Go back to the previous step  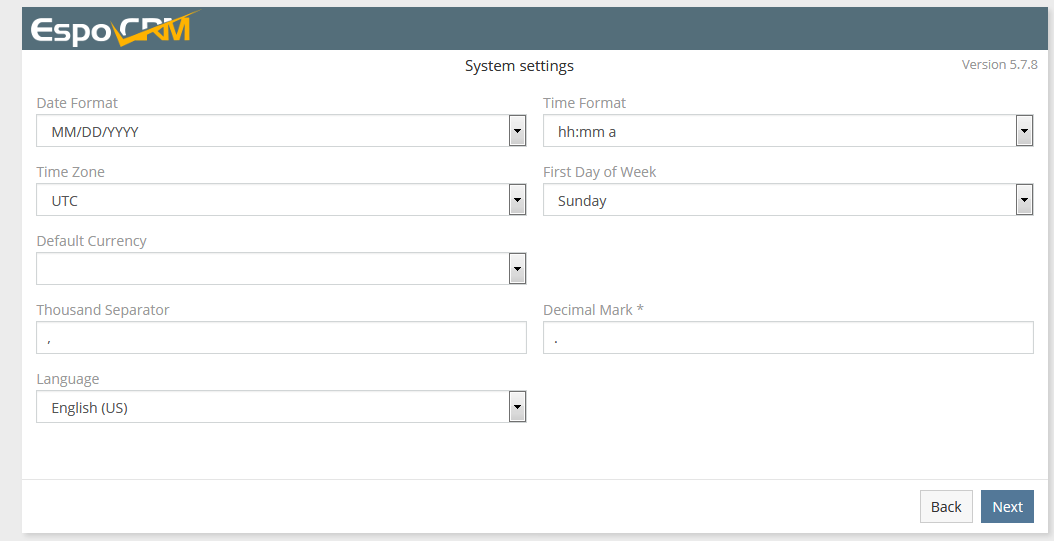click(x=946, y=507)
